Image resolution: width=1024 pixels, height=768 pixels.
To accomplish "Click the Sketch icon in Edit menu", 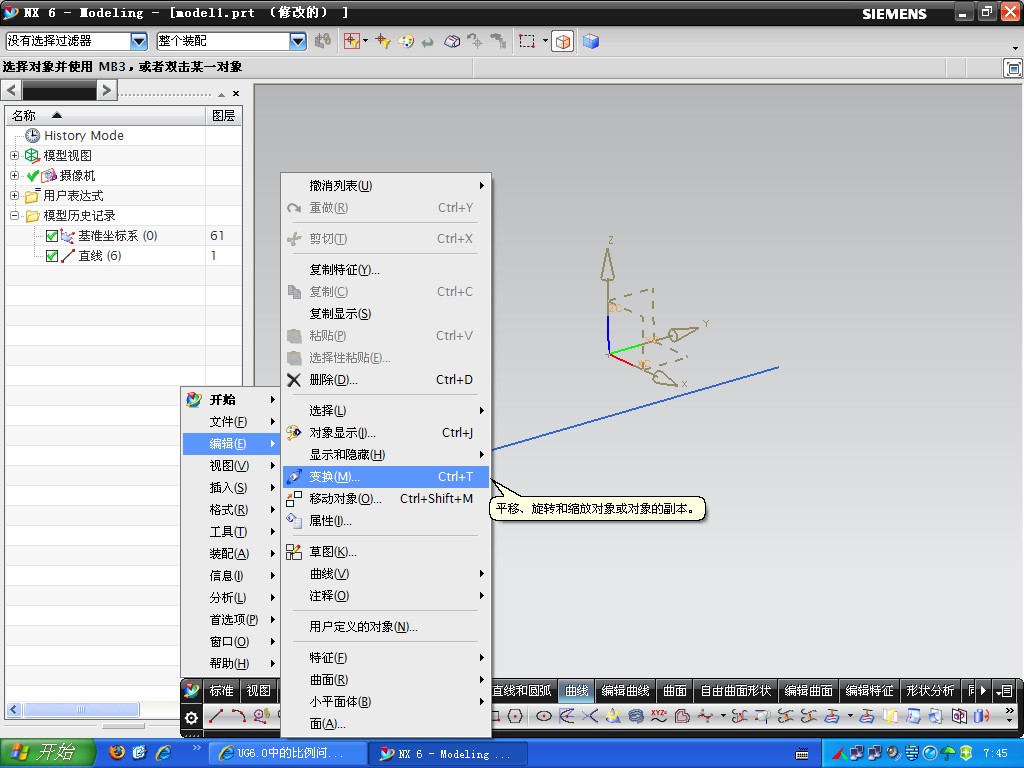I will click(x=294, y=552).
